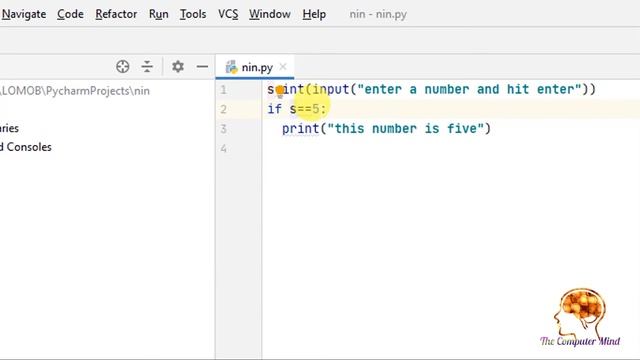
Task: Hide the project tool window
Action: coord(202,67)
